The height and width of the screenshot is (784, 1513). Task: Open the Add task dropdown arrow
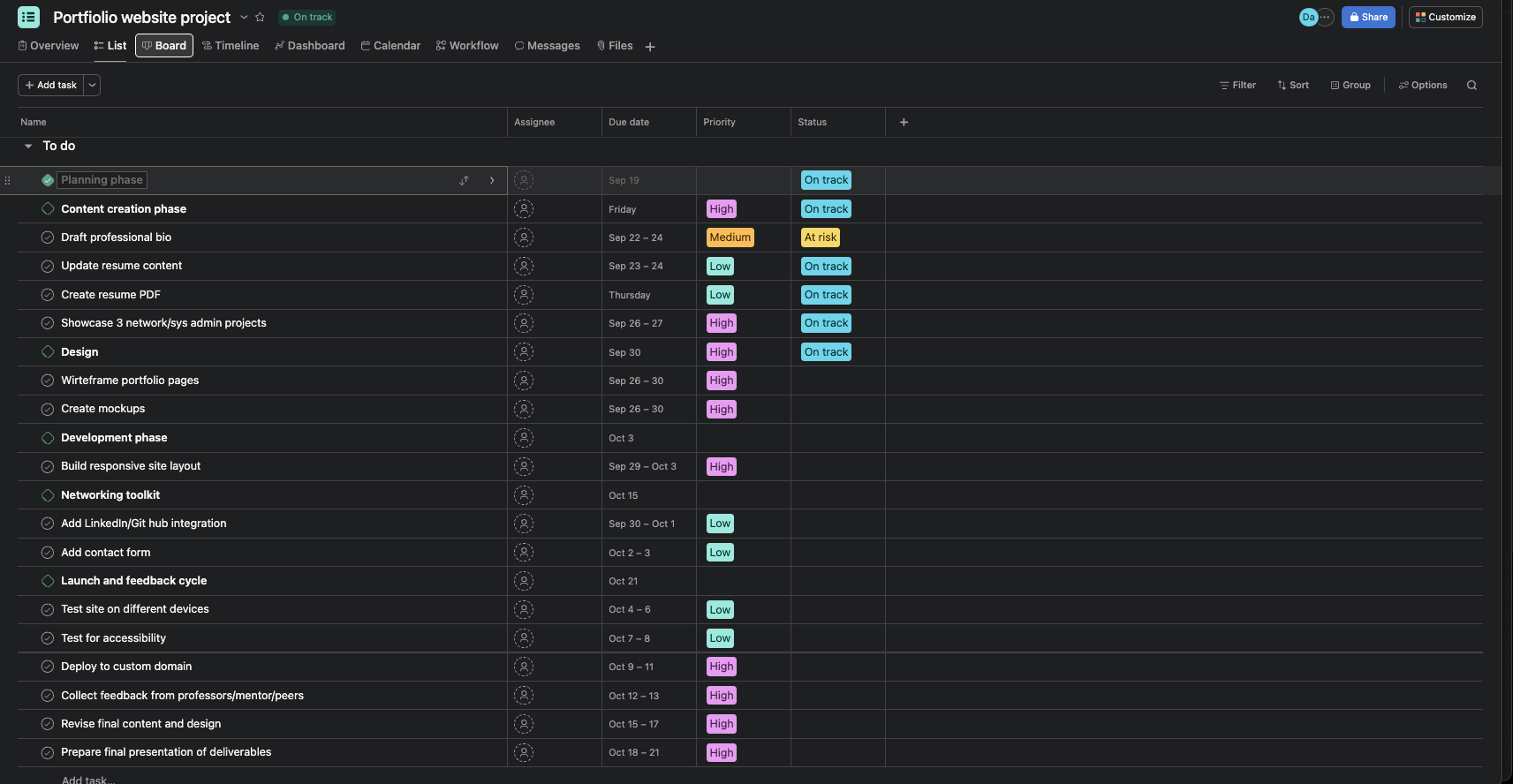tap(92, 86)
